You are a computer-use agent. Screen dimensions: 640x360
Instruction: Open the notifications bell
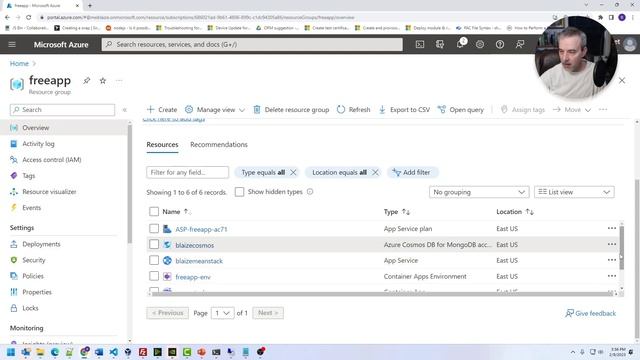coord(460,44)
